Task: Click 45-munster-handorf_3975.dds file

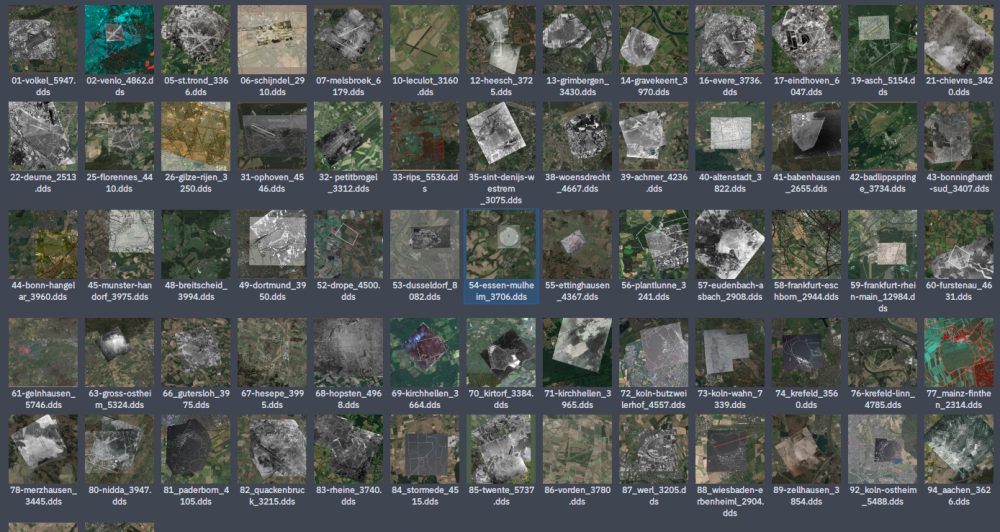Action: coord(119,244)
